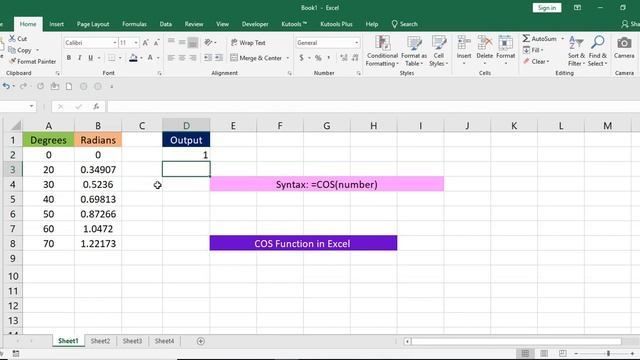Open the Kutools Plus tab

[336, 24]
